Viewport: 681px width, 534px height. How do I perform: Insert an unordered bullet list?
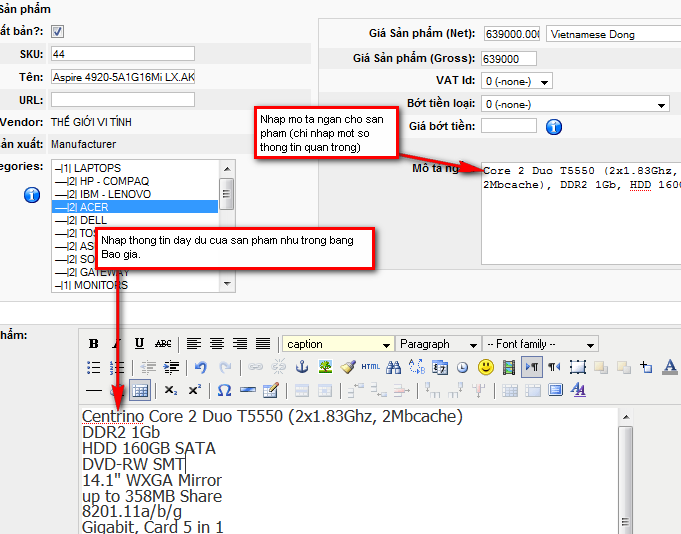click(93, 367)
